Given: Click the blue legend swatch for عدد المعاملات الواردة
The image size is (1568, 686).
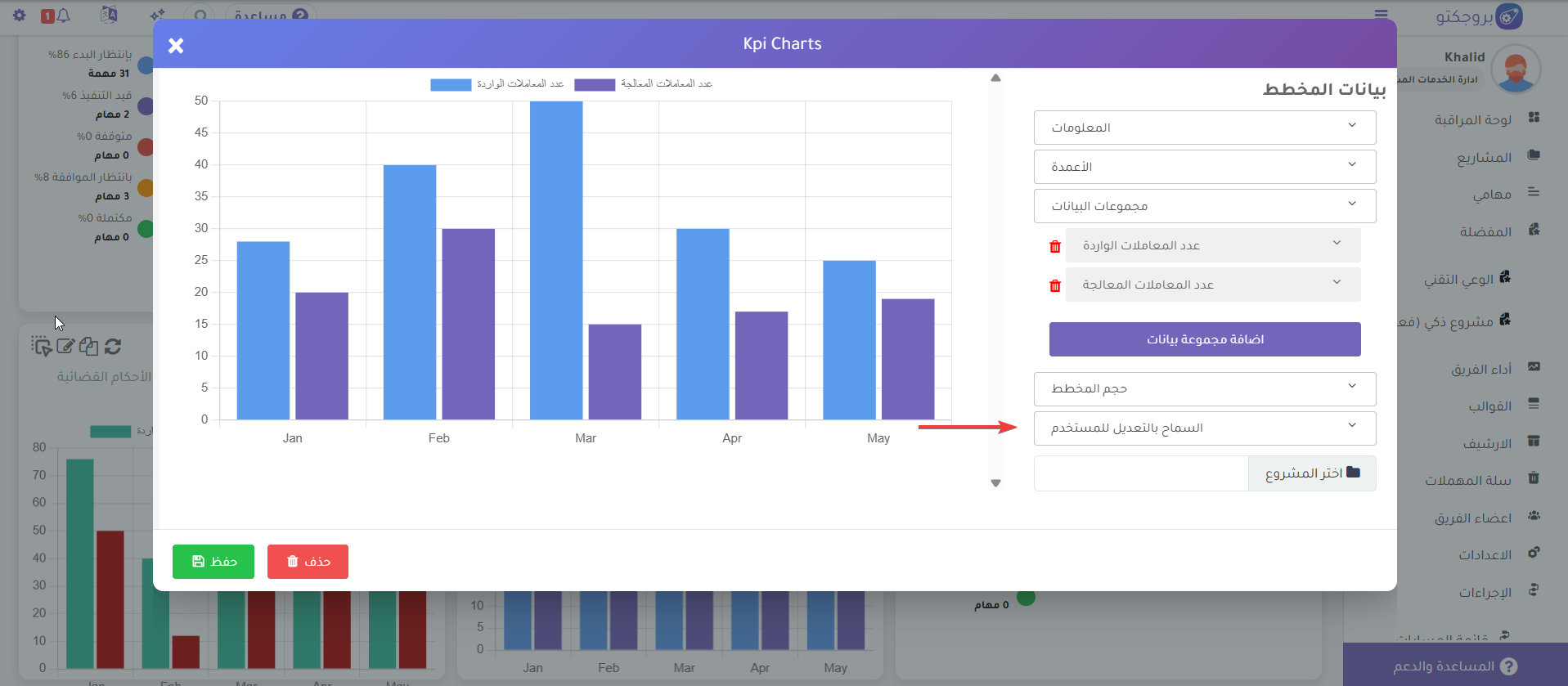Looking at the screenshot, I should [x=451, y=85].
